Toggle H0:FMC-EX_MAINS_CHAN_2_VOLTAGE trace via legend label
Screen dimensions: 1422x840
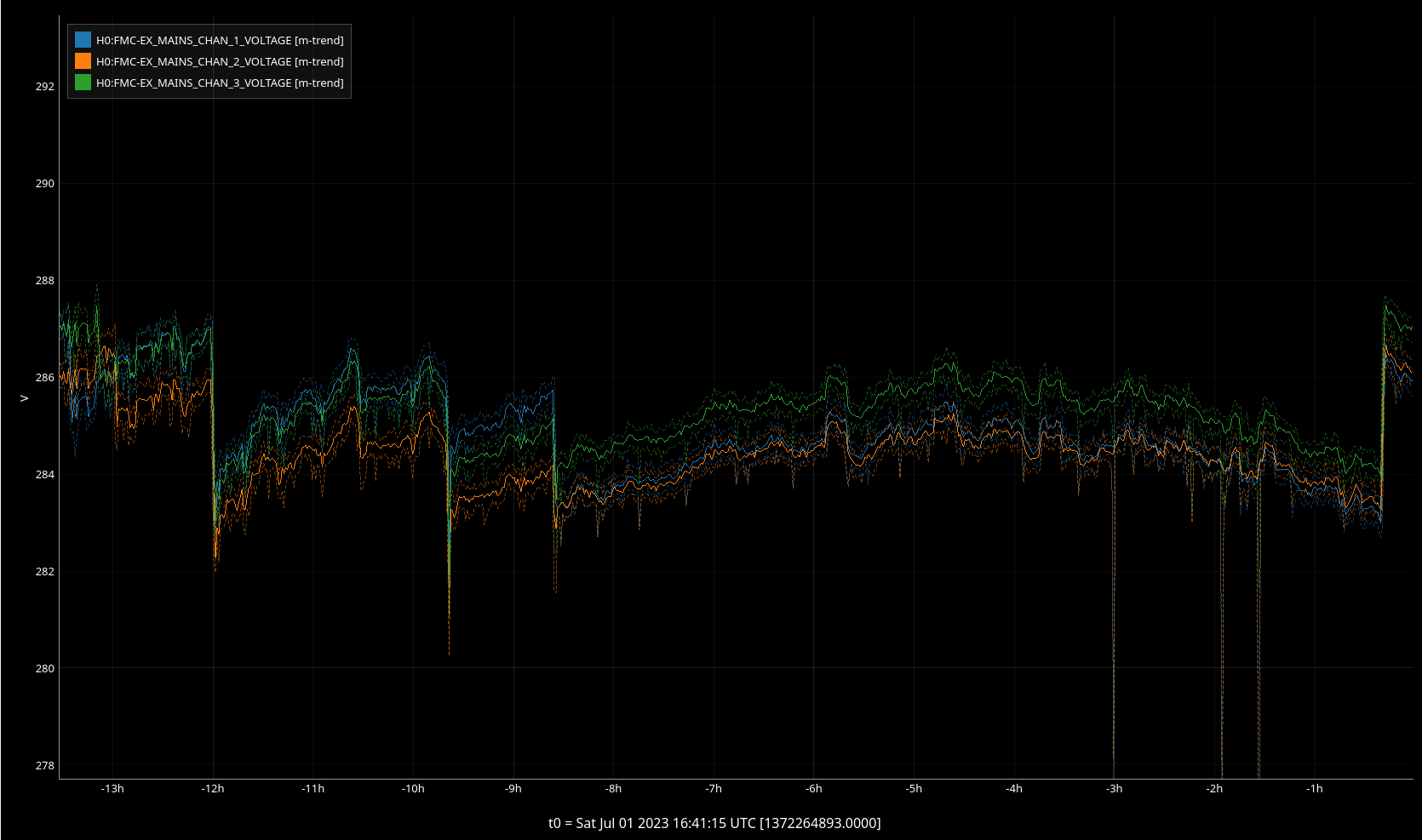(220, 61)
